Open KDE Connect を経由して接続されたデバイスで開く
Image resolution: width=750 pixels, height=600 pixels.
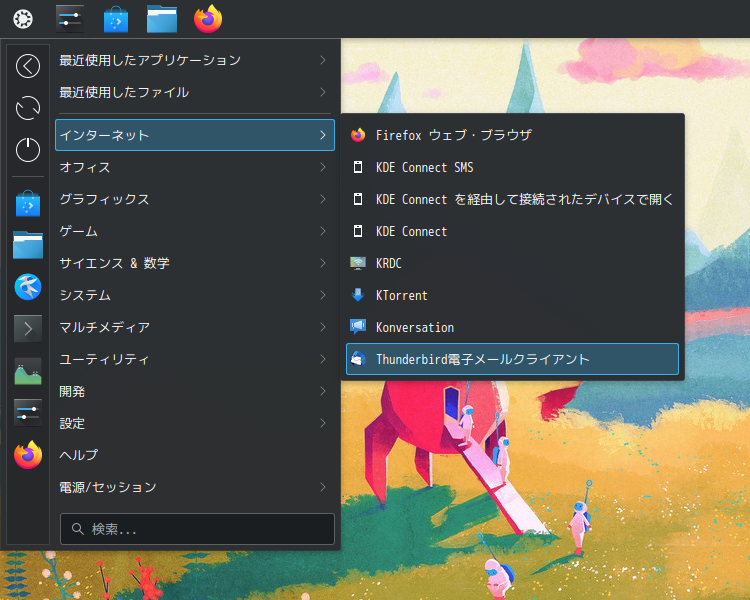512,199
